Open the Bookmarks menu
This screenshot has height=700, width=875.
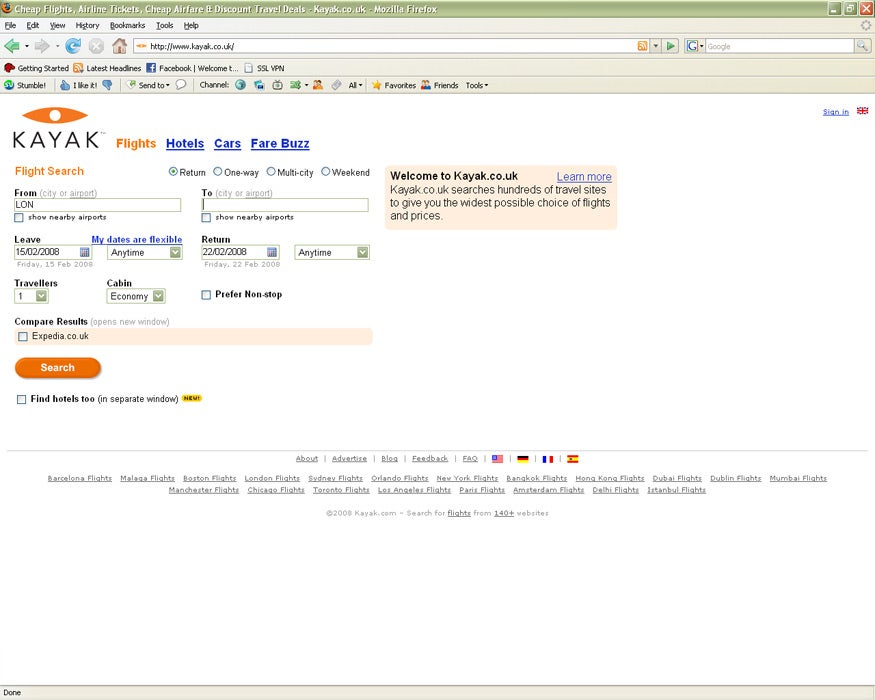pyautogui.click(x=127, y=25)
